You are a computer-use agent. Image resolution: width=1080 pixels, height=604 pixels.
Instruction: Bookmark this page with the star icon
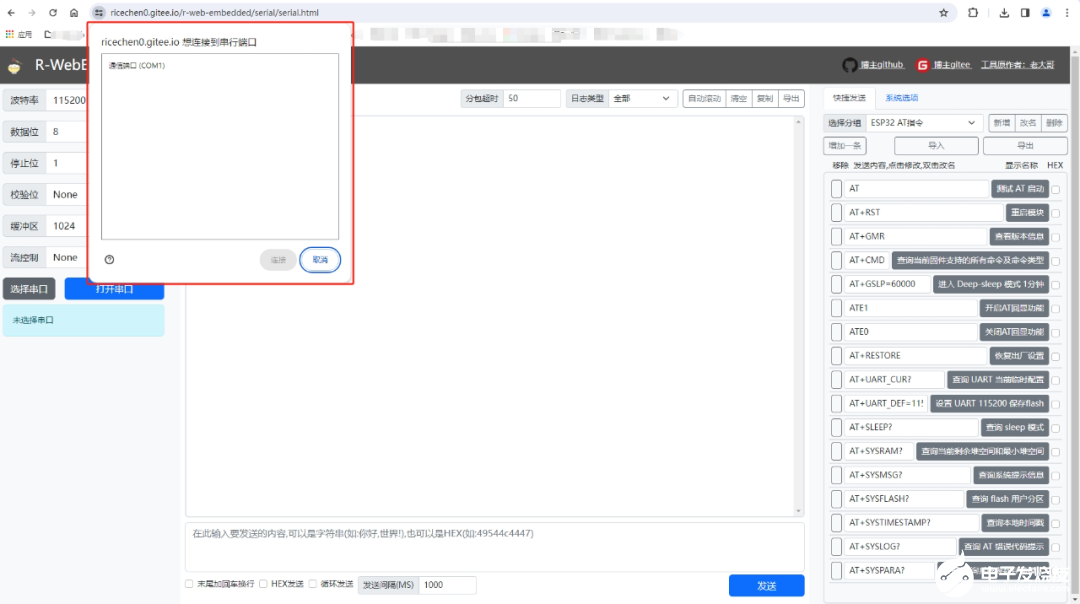(x=943, y=13)
